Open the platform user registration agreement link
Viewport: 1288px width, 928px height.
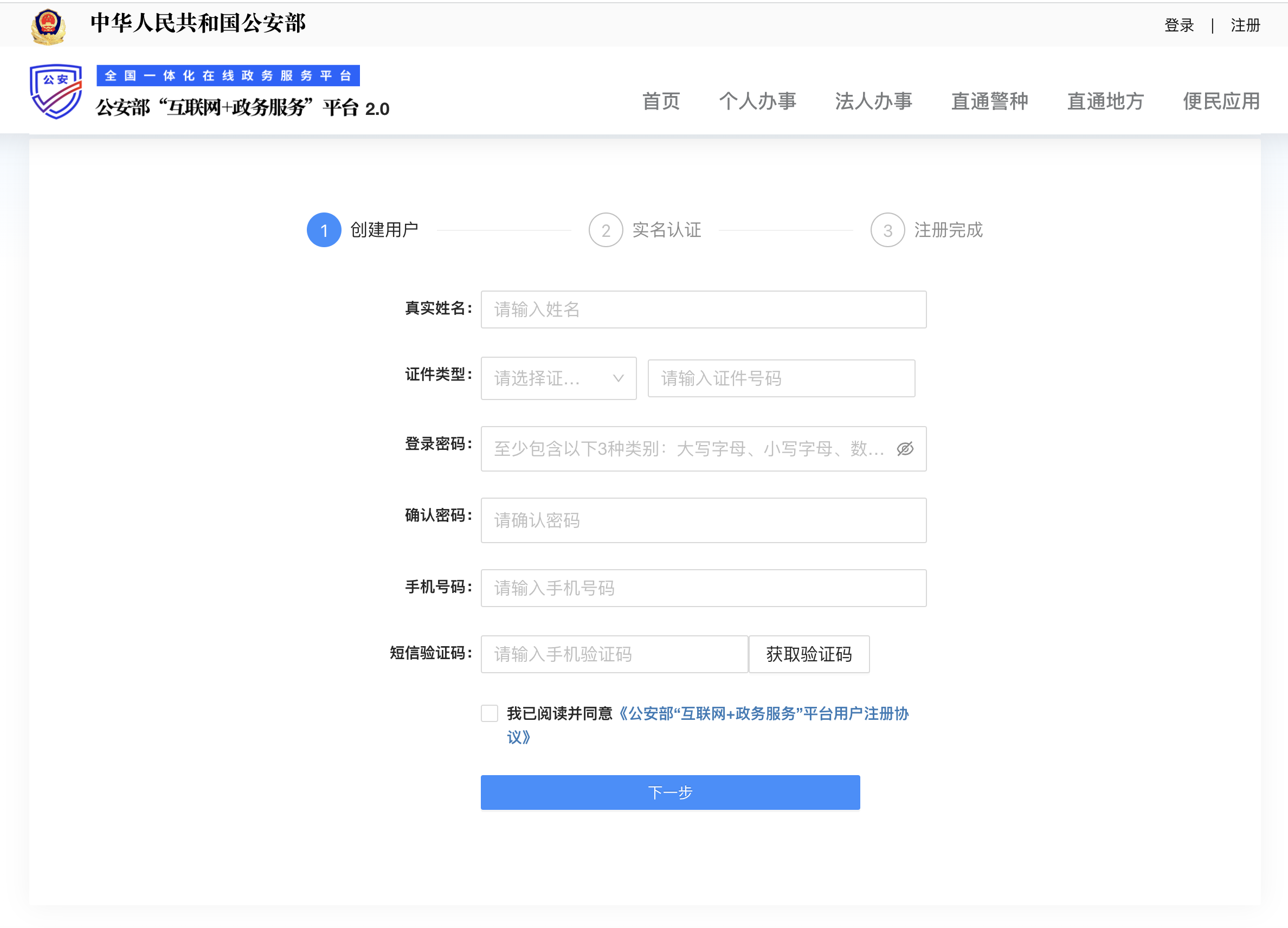764,713
